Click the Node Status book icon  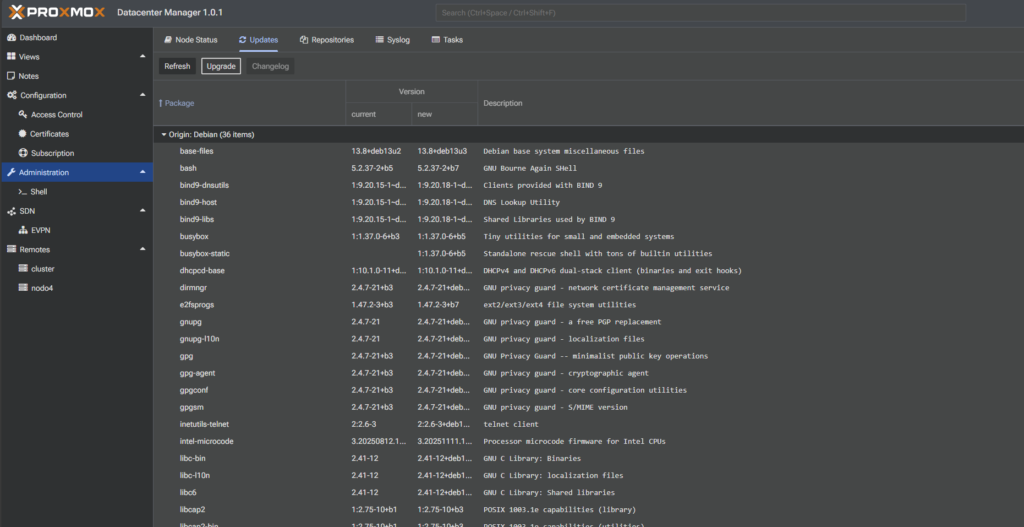[168, 40]
